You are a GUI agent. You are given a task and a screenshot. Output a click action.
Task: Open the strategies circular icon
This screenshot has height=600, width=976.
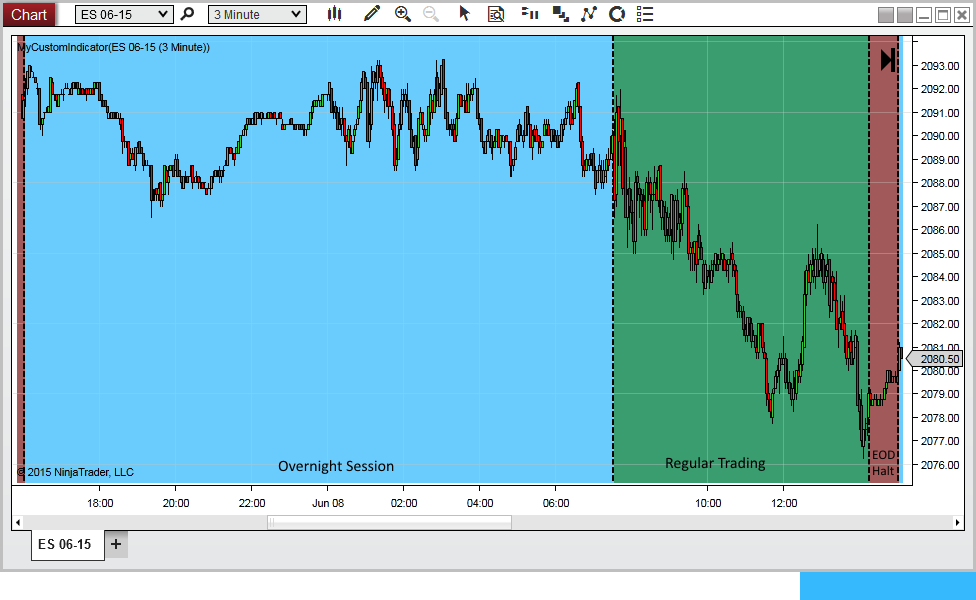pos(617,14)
